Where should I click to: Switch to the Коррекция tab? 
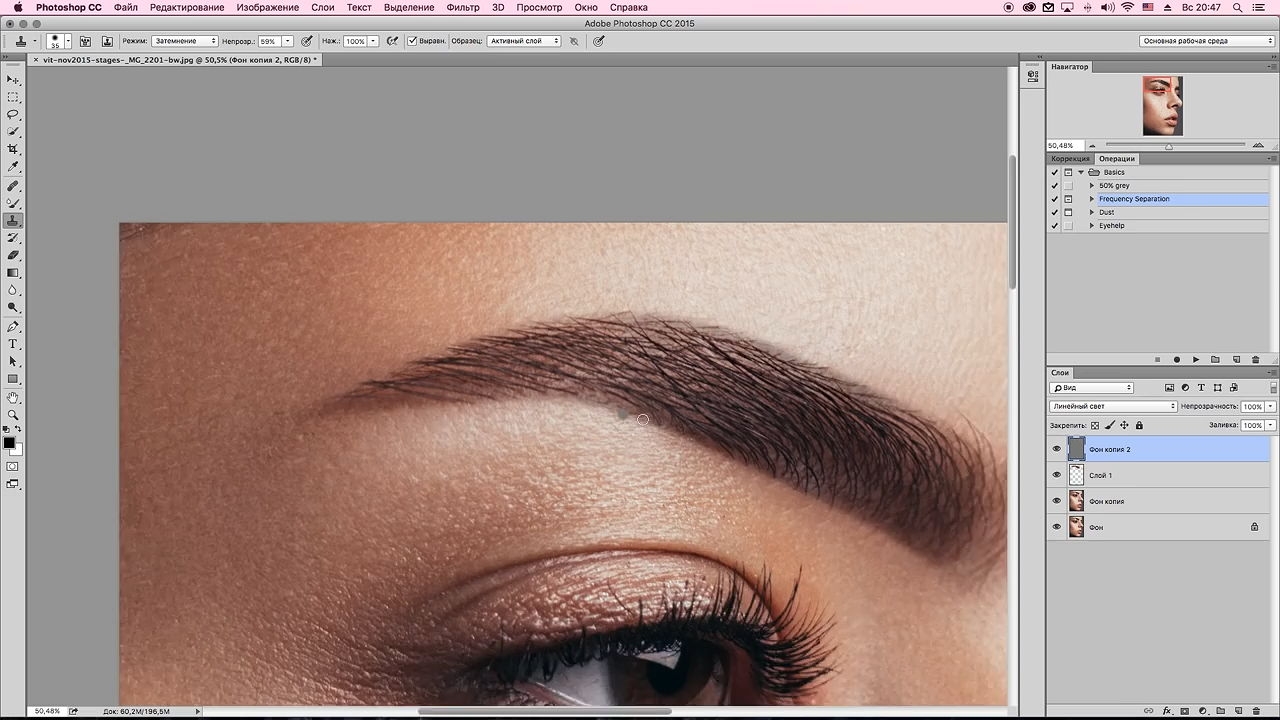point(1070,159)
